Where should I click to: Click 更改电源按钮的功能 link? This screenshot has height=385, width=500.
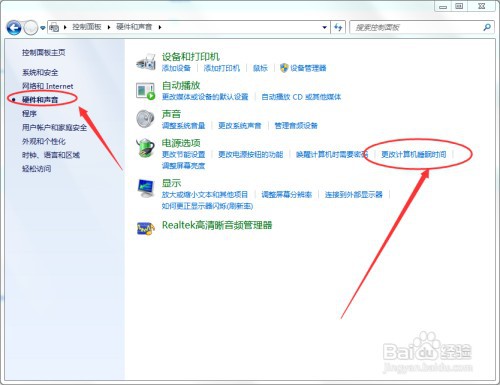(250, 155)
